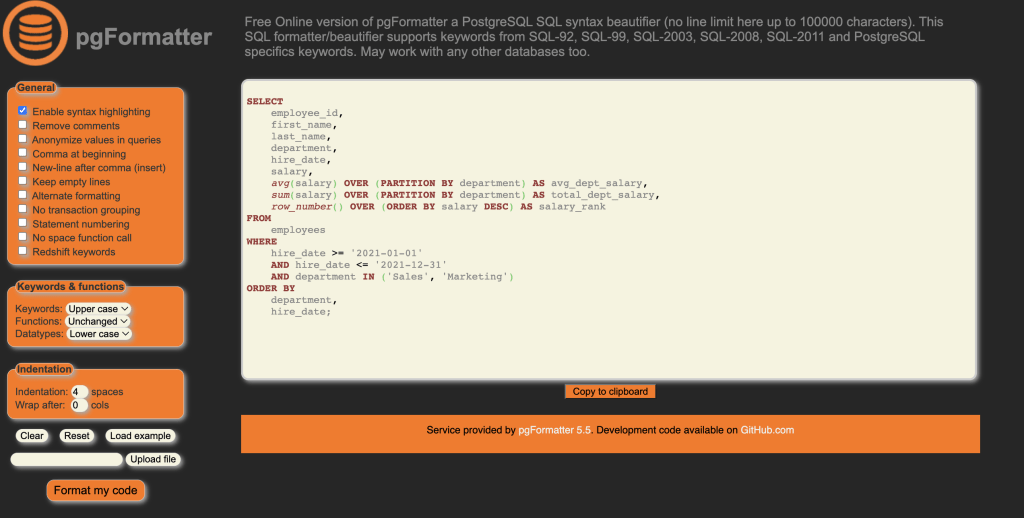Click Load example button
The width and height of the screenshot is (1024, 518).
point(140,436)
